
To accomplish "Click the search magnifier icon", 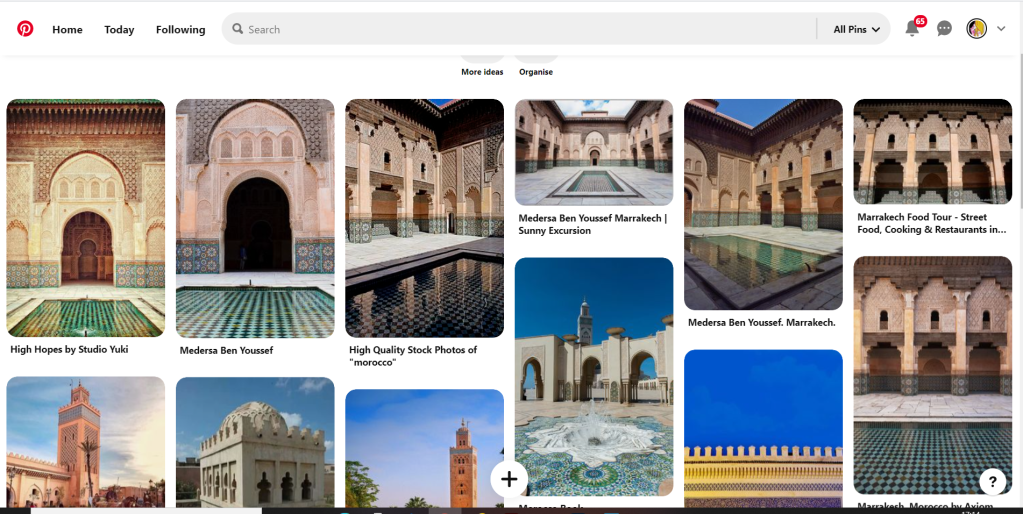I will (x=238, y=29).
